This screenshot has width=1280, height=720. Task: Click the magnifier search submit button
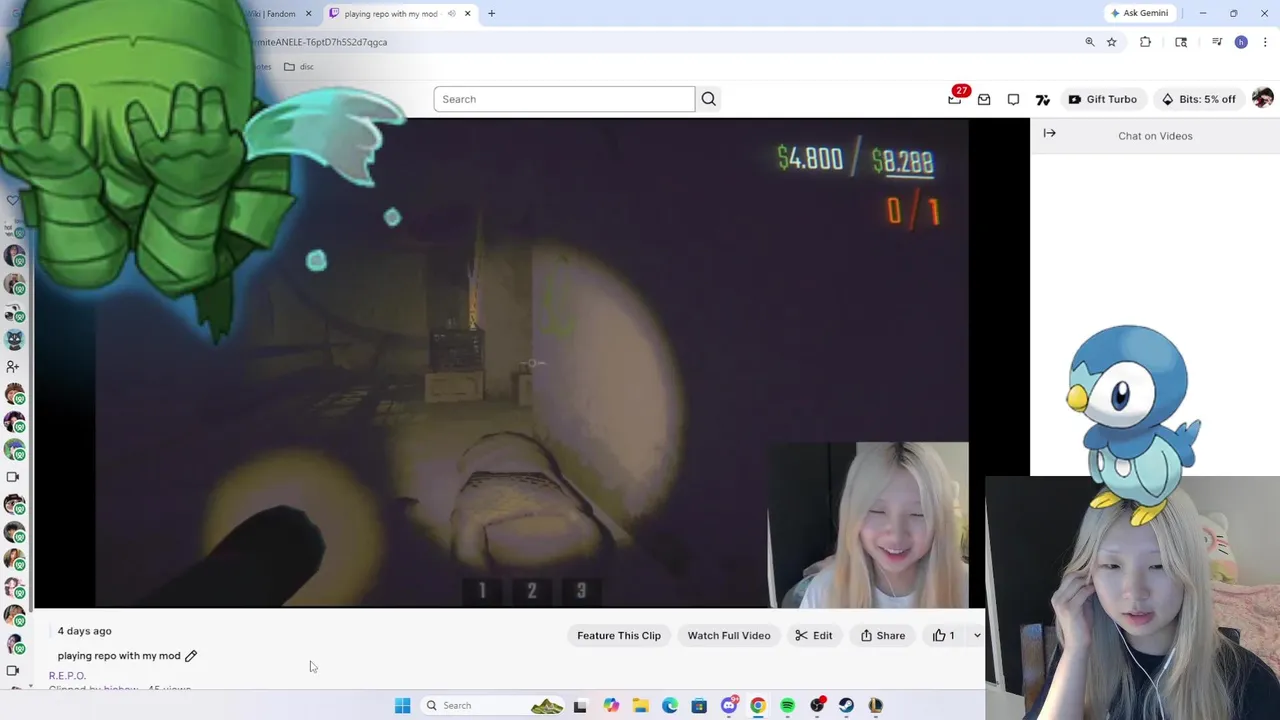click(708, 99)
